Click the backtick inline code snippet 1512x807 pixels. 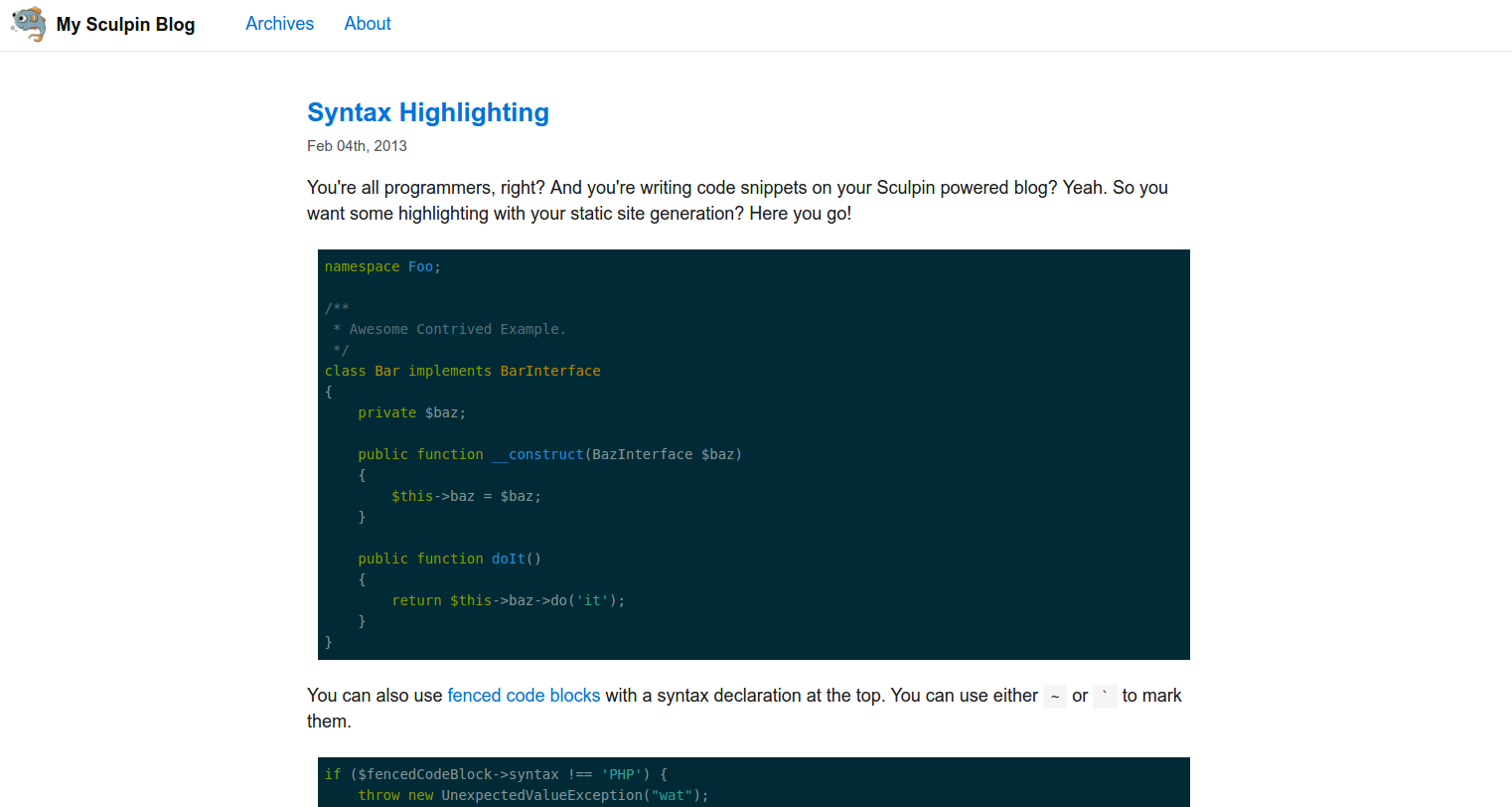[x=1105, y=697]
